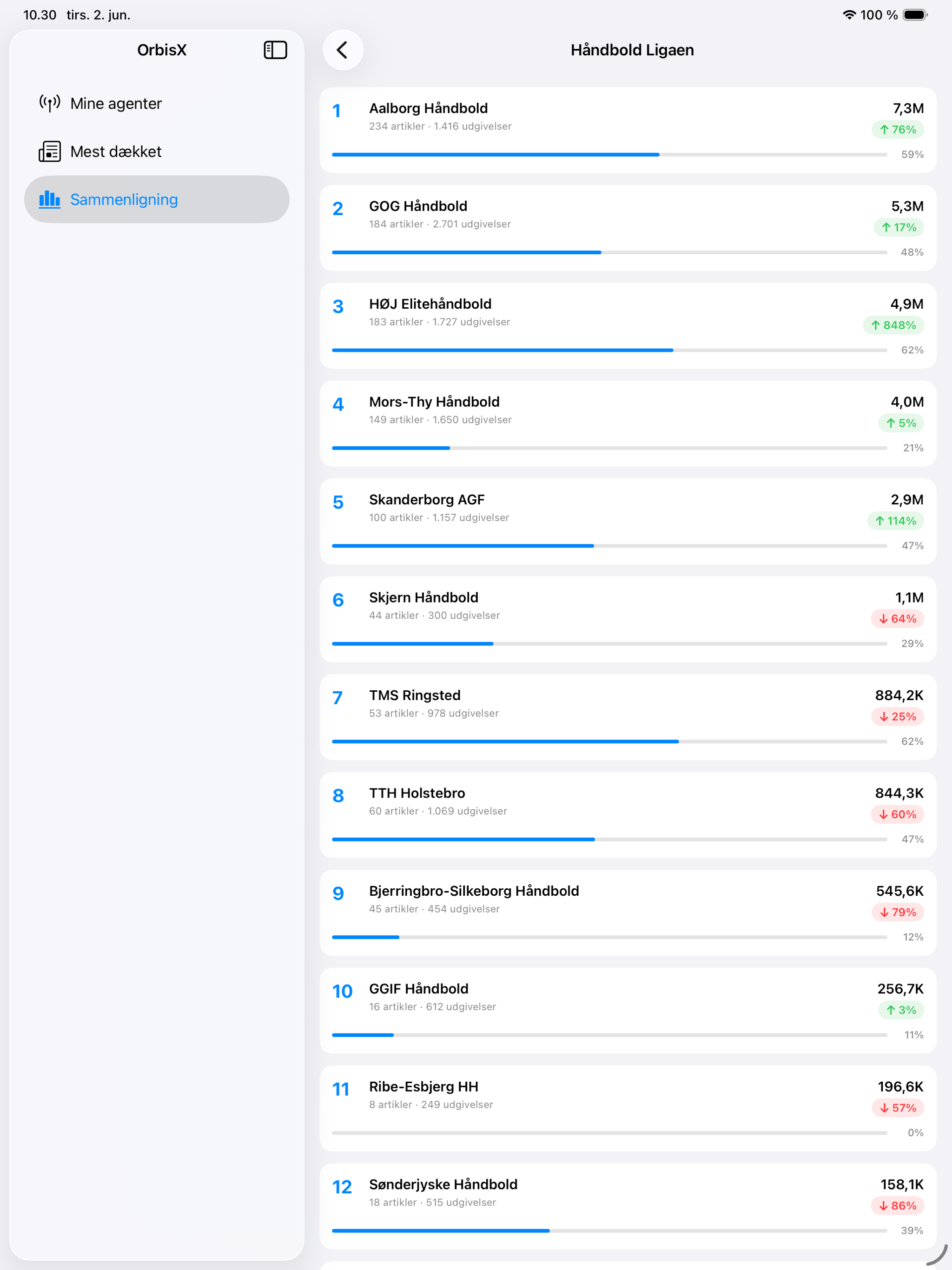Toggle the sidebar panel icon
Image resolution: width=952 pixels, height=1270 pixels.
point(275,50)
